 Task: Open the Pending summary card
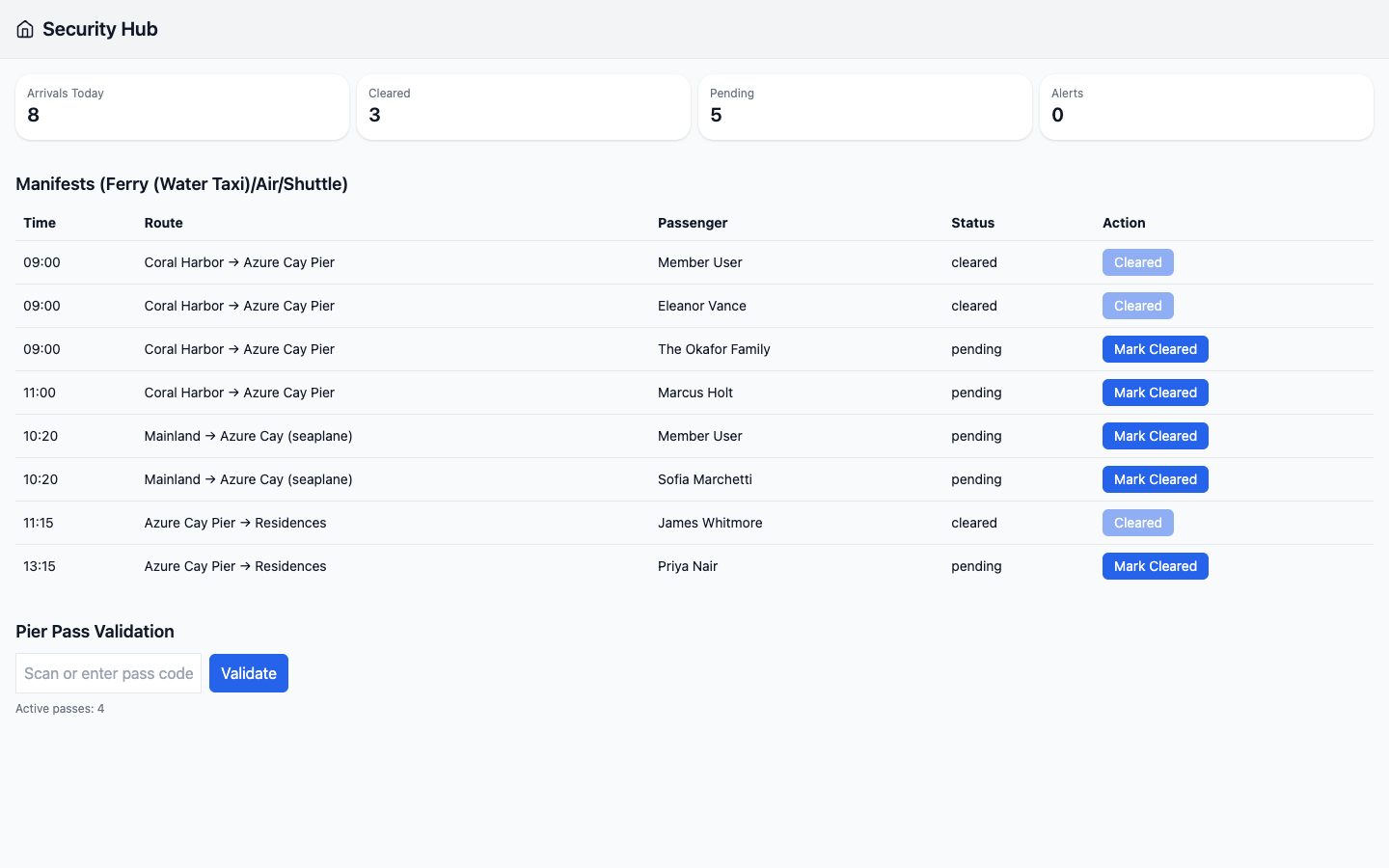(865, 107)
